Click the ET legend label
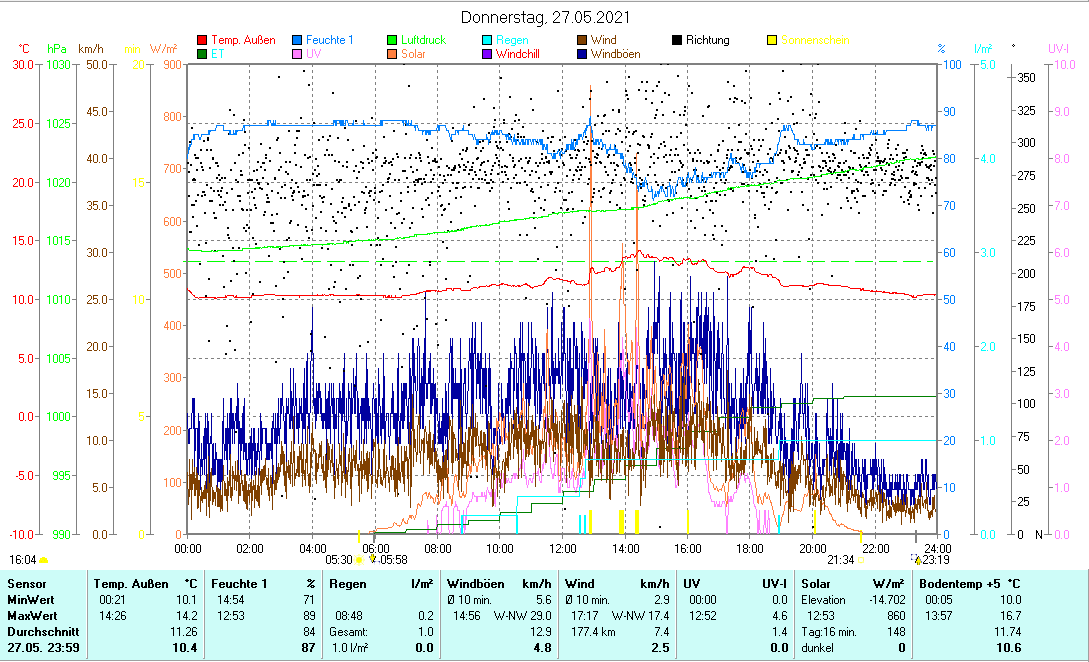Screen dimensions: 1089x662 (217, 54)
